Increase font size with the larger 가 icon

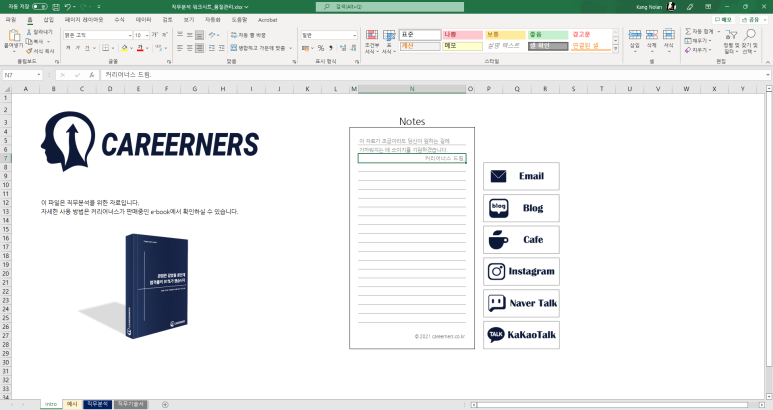point(155,35)
